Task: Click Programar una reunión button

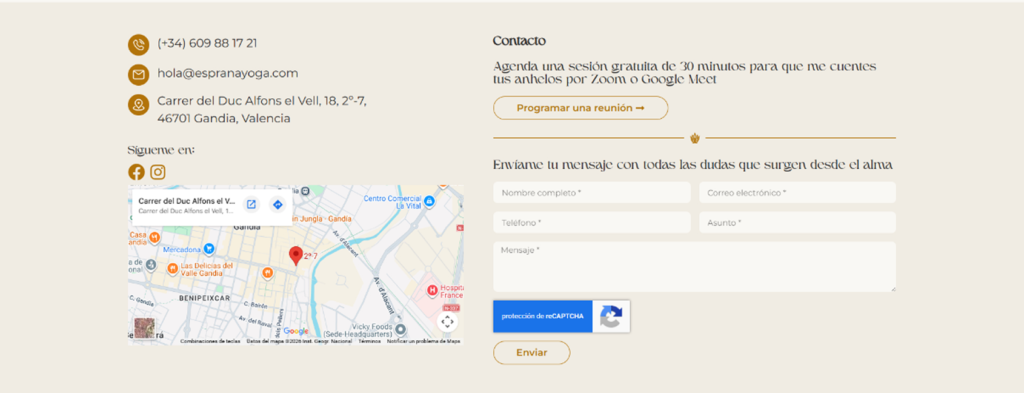Action: tap(581, 108)
